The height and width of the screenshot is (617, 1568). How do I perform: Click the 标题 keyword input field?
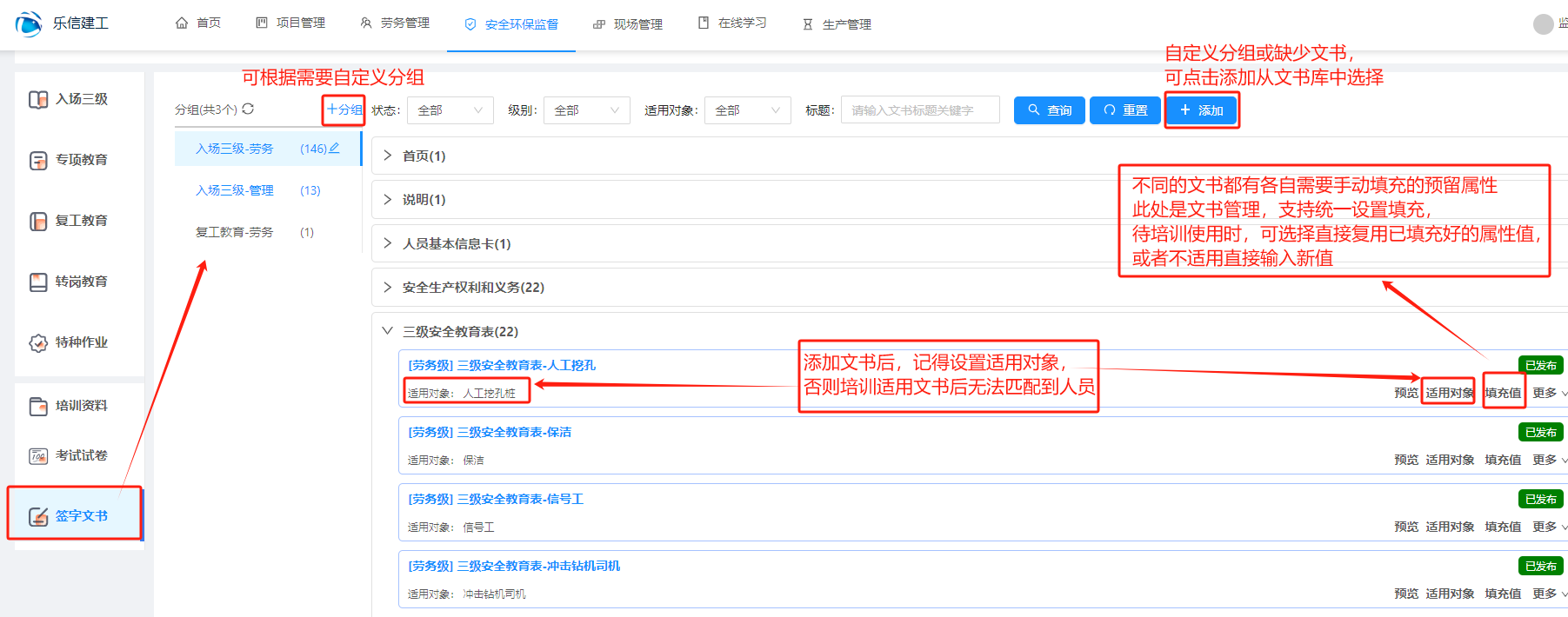[x=919, y=110]
